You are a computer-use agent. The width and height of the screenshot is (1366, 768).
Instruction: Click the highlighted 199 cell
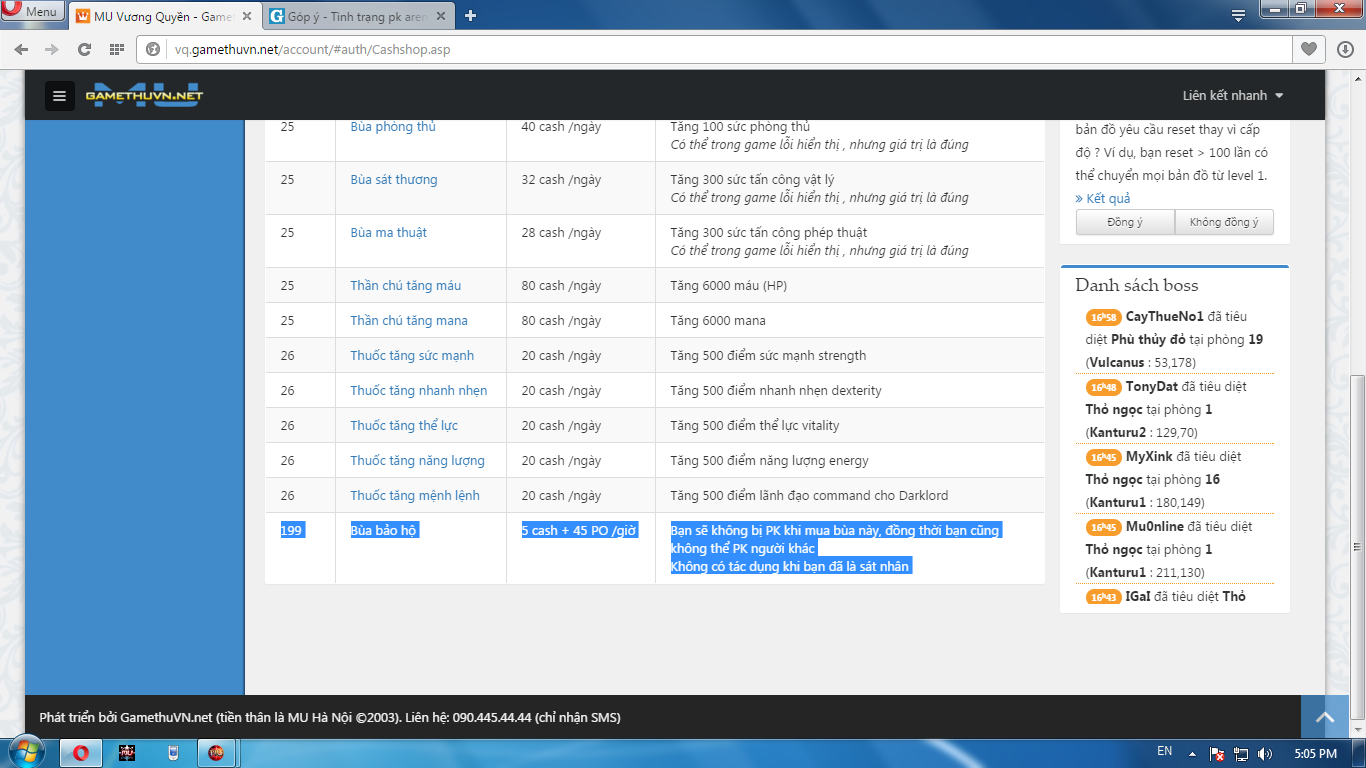[292, 531]
